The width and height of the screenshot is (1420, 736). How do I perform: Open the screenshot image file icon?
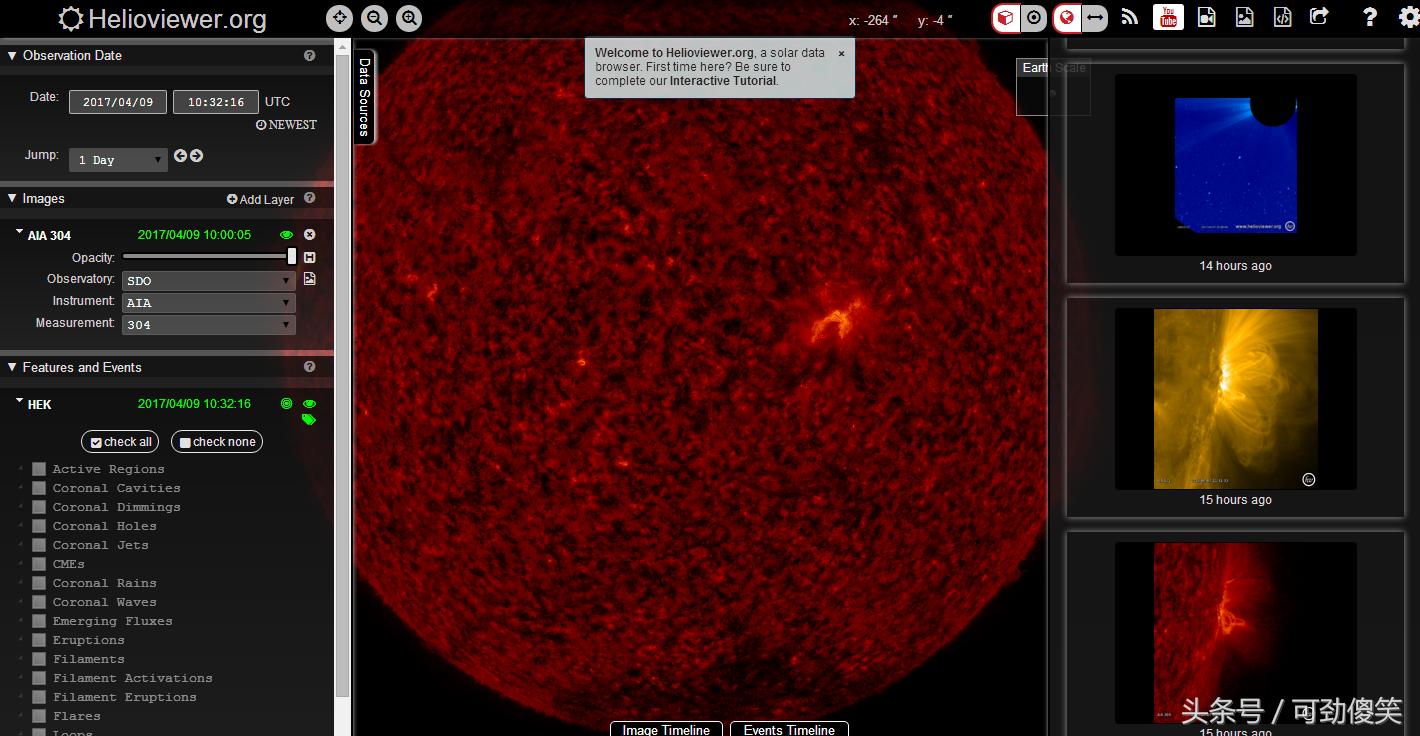pos(1245,17)
